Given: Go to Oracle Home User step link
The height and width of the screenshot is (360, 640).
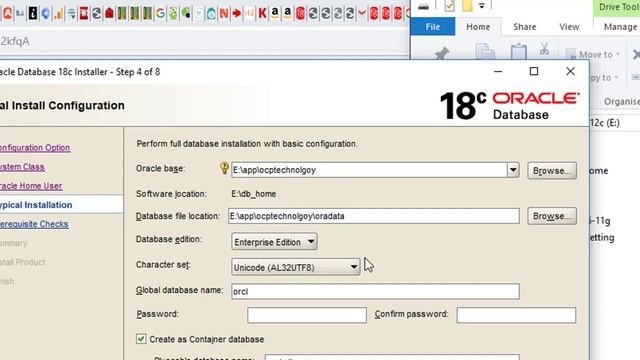Looking at the screenshot, I should [x=31, y=186].
